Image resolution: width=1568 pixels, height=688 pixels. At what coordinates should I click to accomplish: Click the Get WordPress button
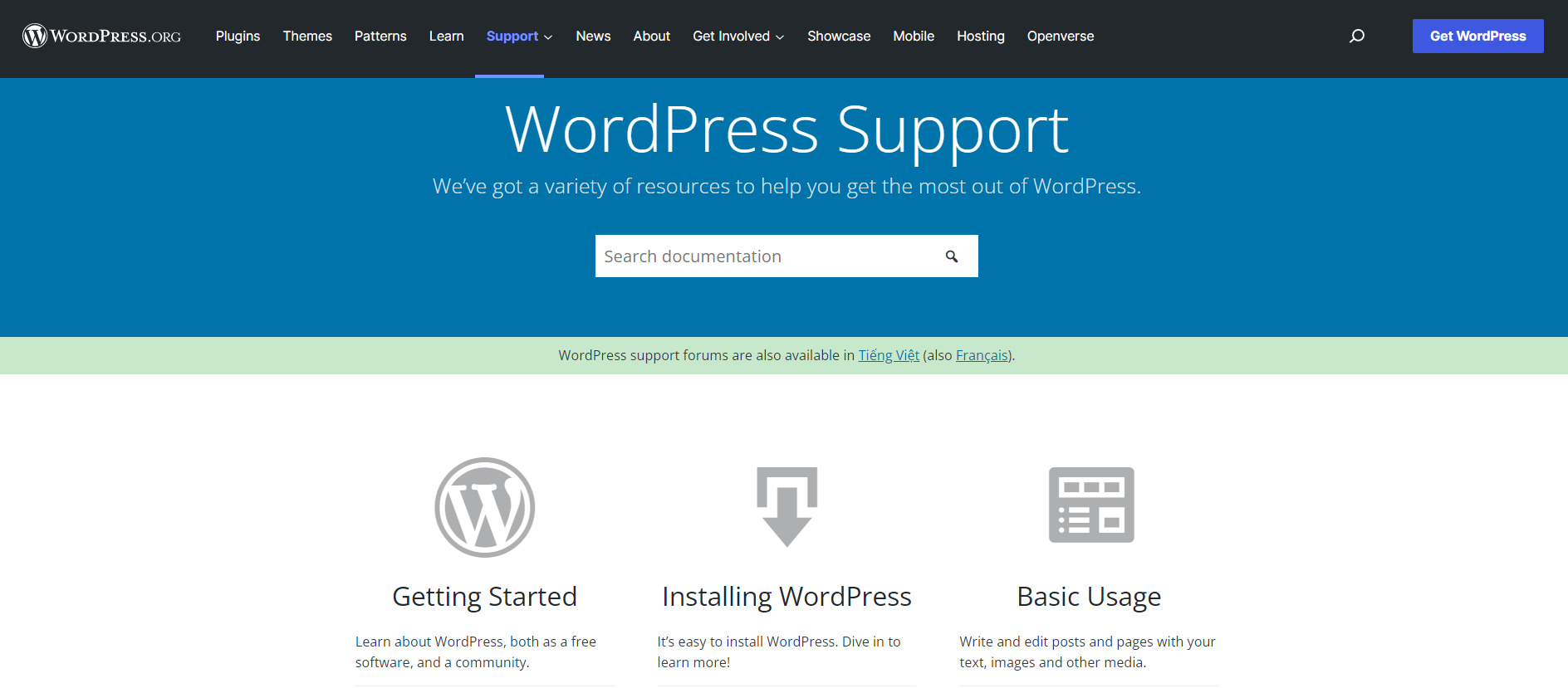[x=1478, y=36]
